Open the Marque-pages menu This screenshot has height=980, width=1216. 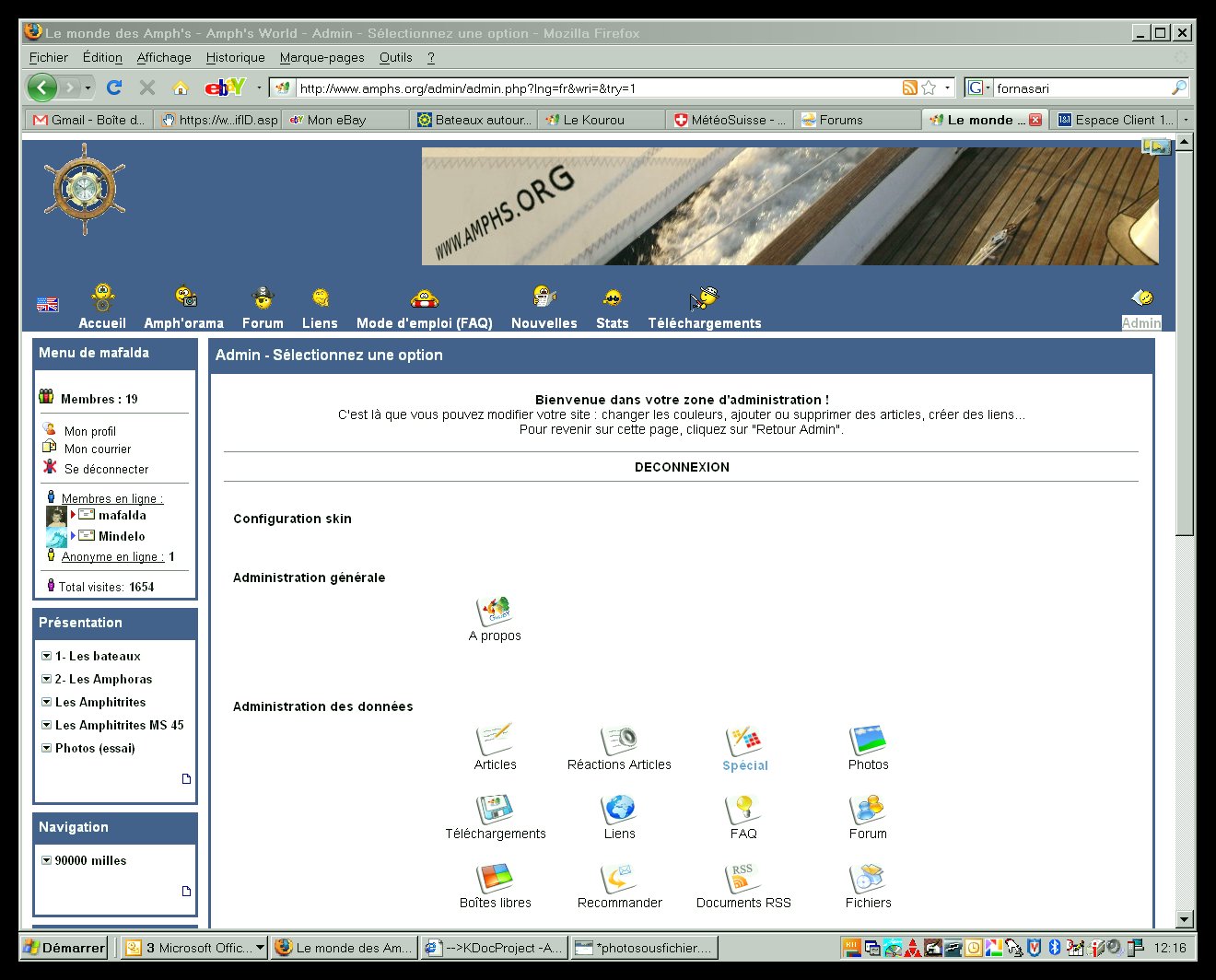322,57
